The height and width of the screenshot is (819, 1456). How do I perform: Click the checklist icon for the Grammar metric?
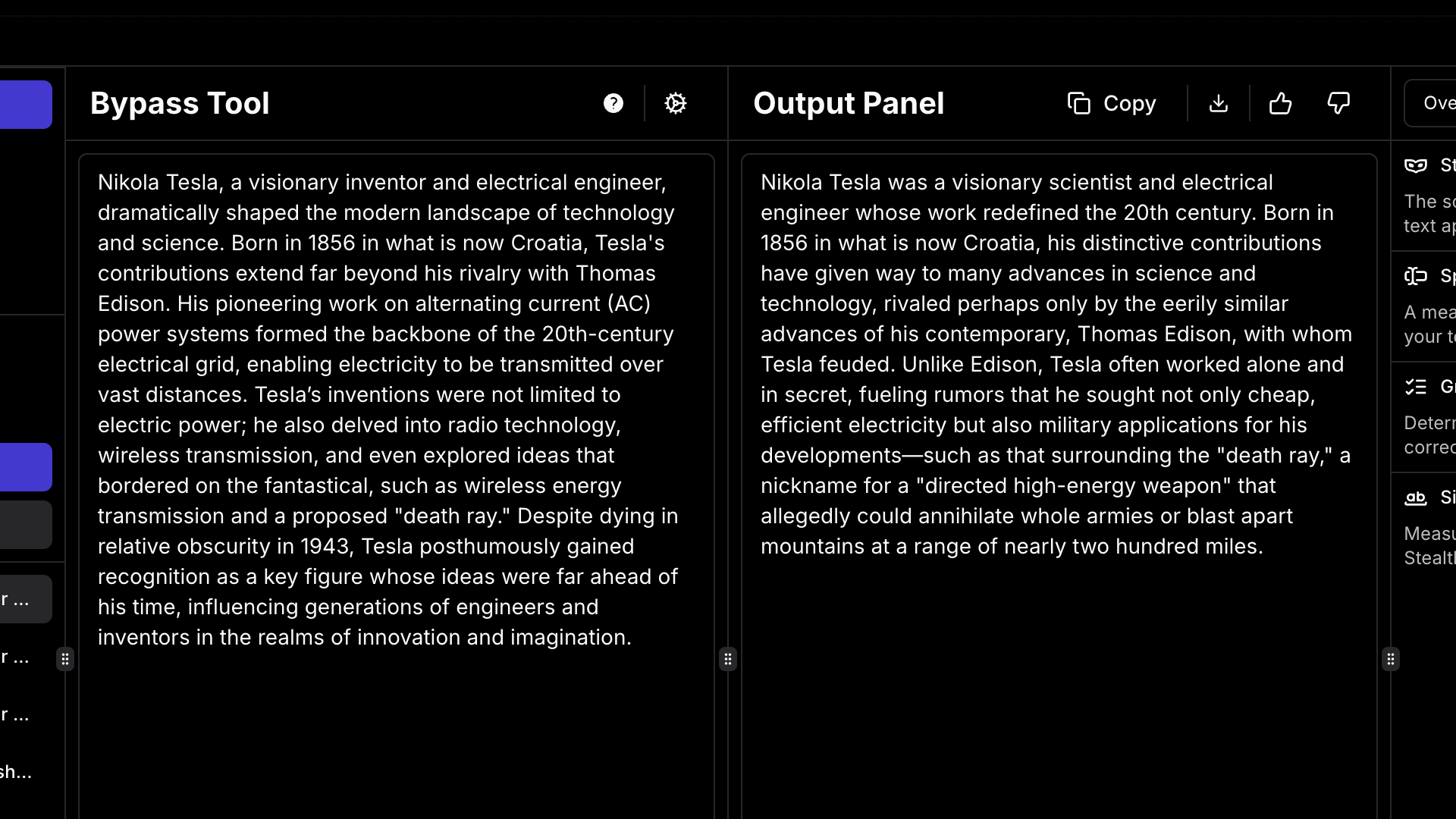coord(1417,388)
